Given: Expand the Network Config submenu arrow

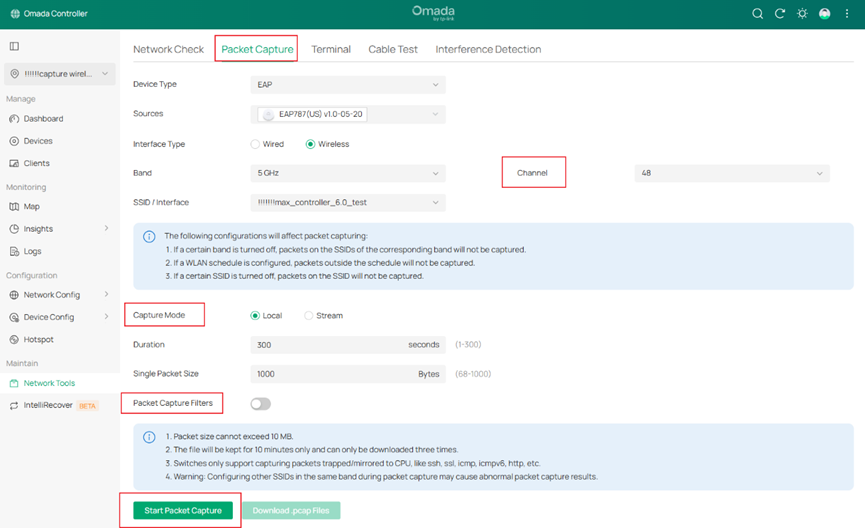Looking at the screenshot, I should tap(106, 295).
